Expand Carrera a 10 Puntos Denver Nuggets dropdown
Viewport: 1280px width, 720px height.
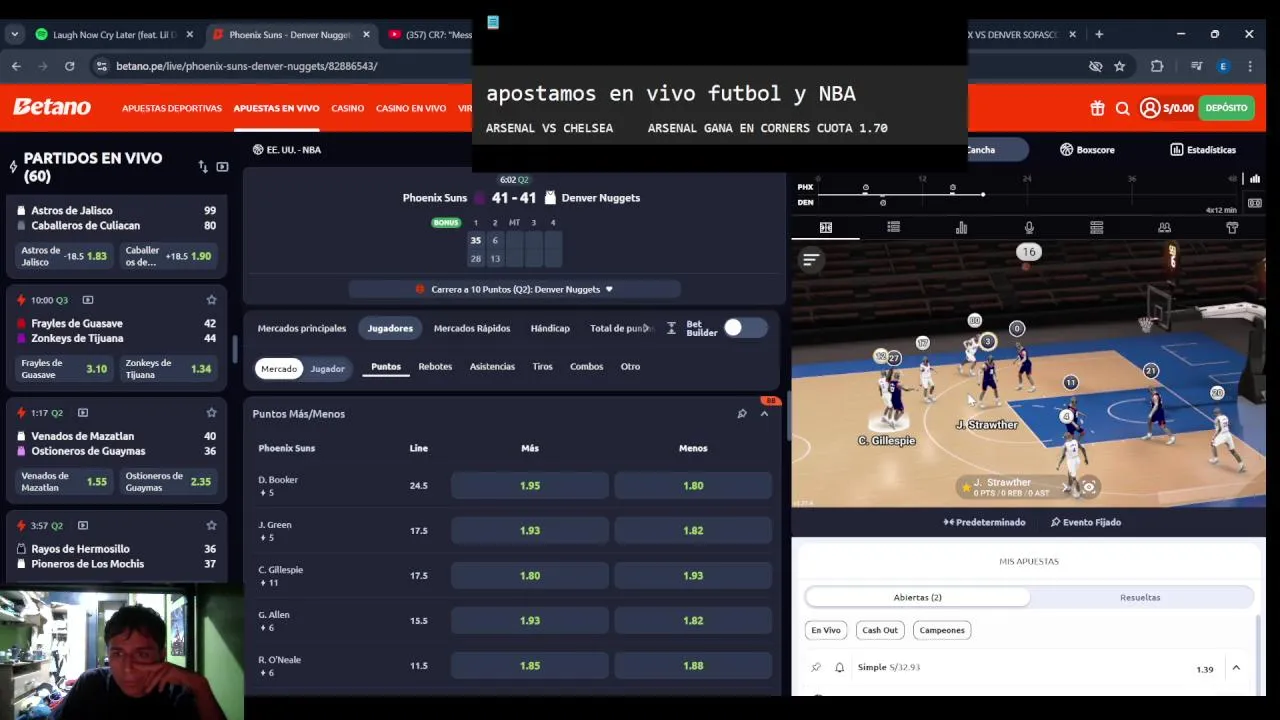[515, 289]
